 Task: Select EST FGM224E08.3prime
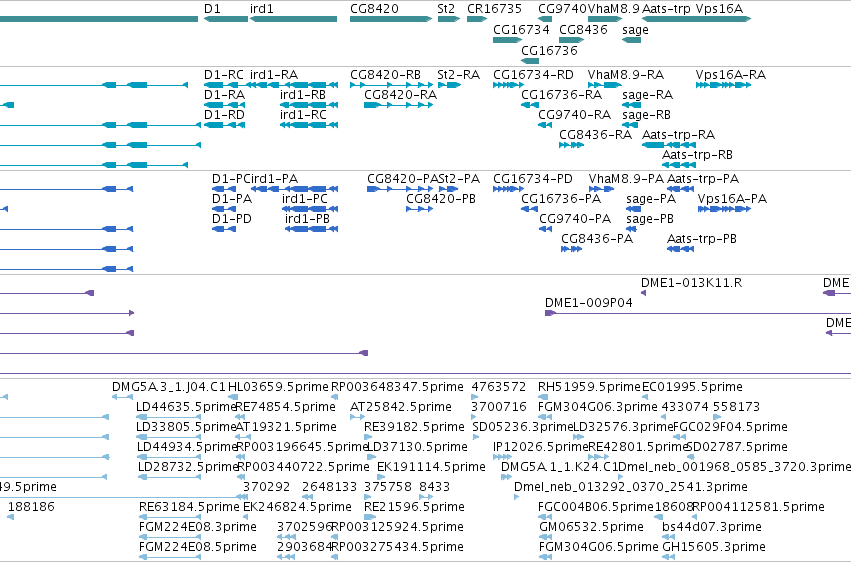click(x=170, y=537)
